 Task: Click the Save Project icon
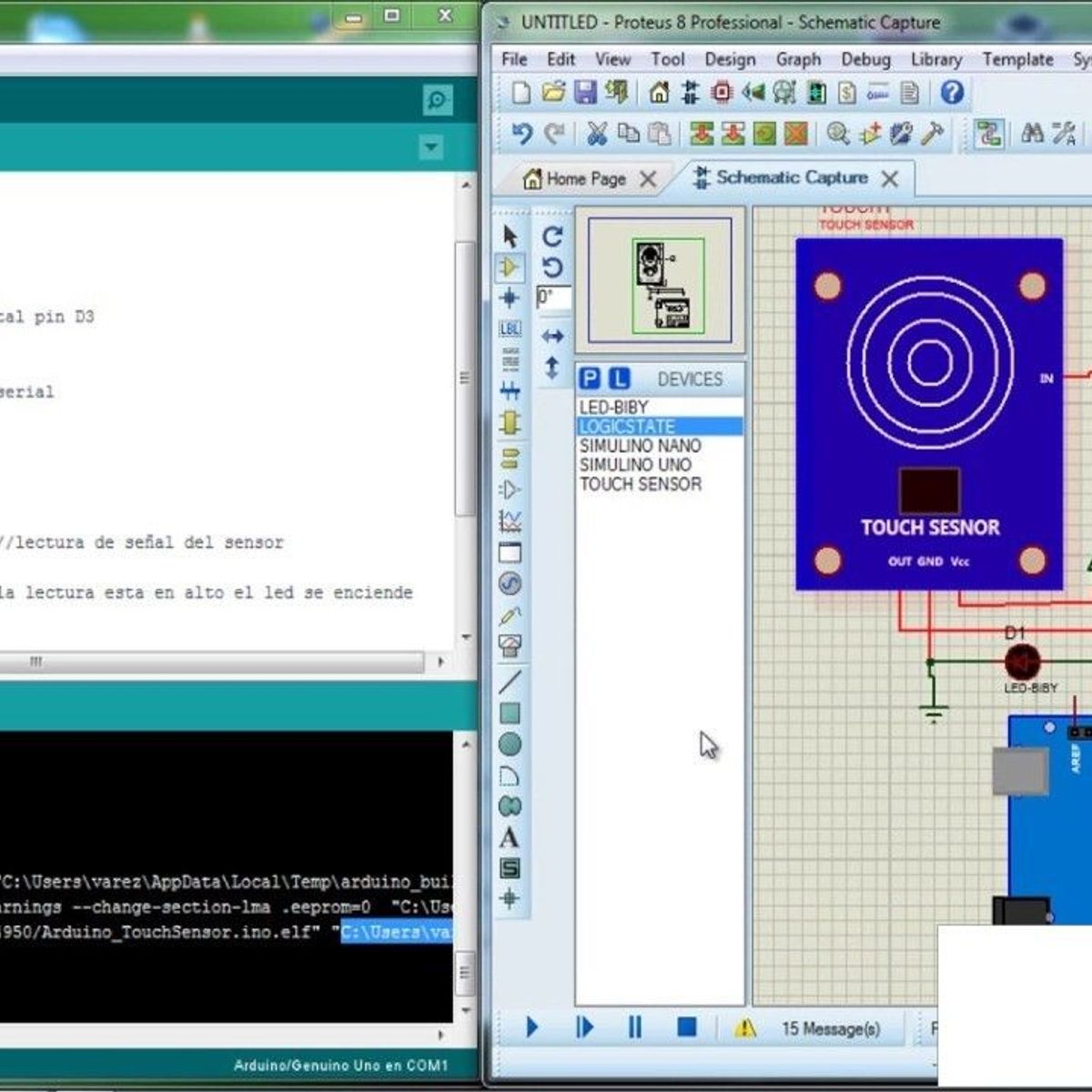click(585, 93)
